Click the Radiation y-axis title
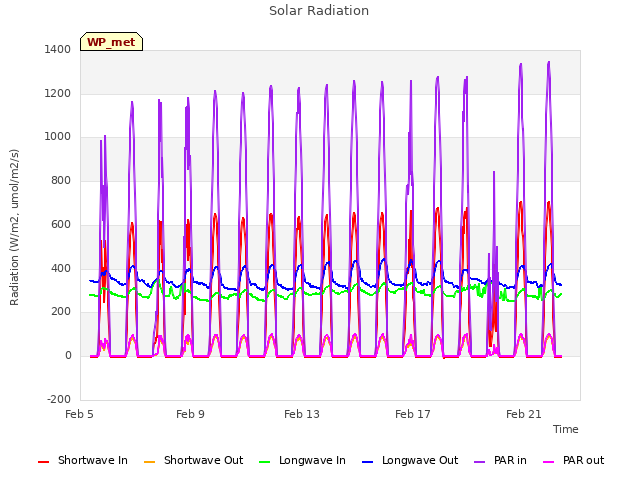Viewport: 640px width, 480px height. (x=14, y=227)
